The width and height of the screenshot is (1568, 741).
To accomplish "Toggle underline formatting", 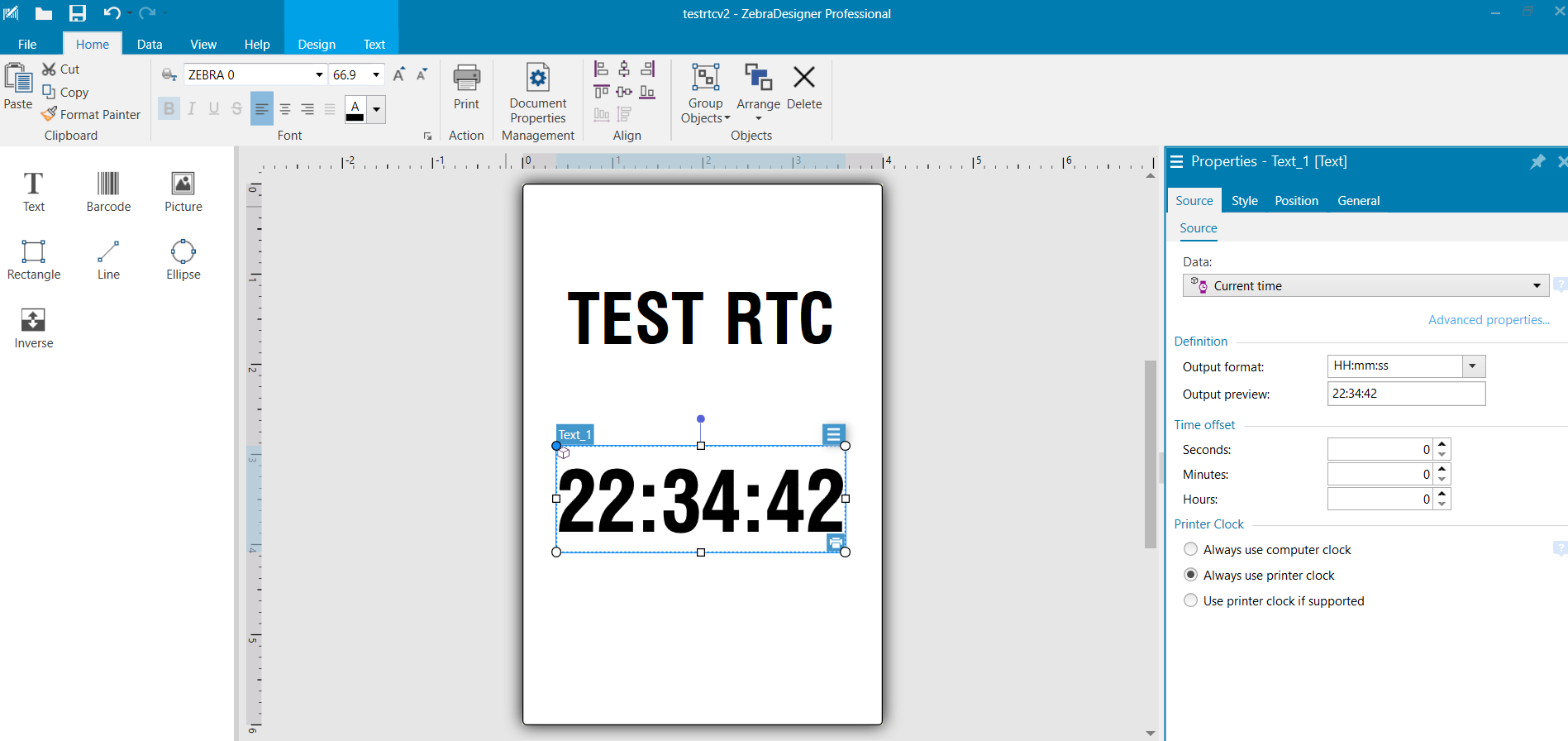I will [x=214, y=108].
